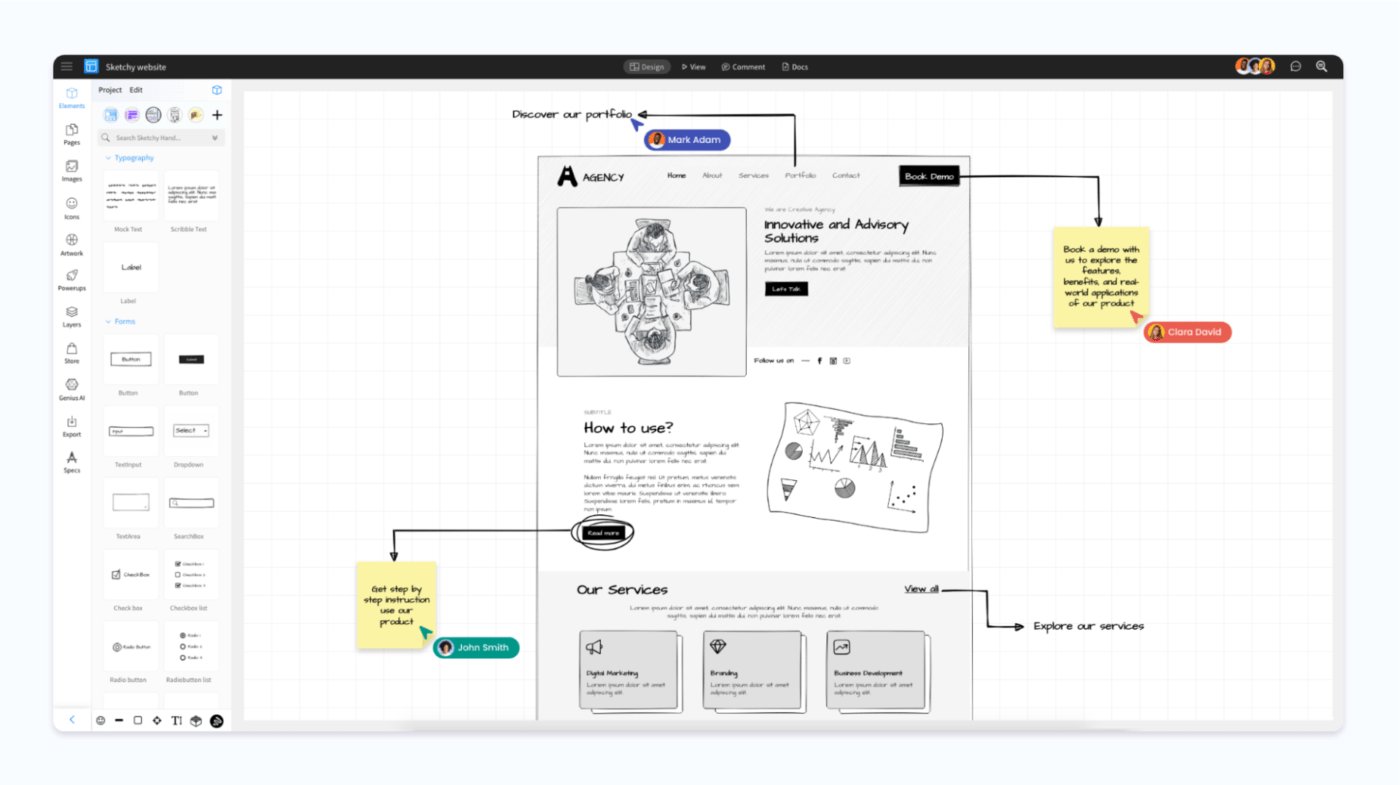The width and height of the screenshot is (1400, 785).
Task: Add a new UI kit with plus icon
Action: click(x=217, y=115)
